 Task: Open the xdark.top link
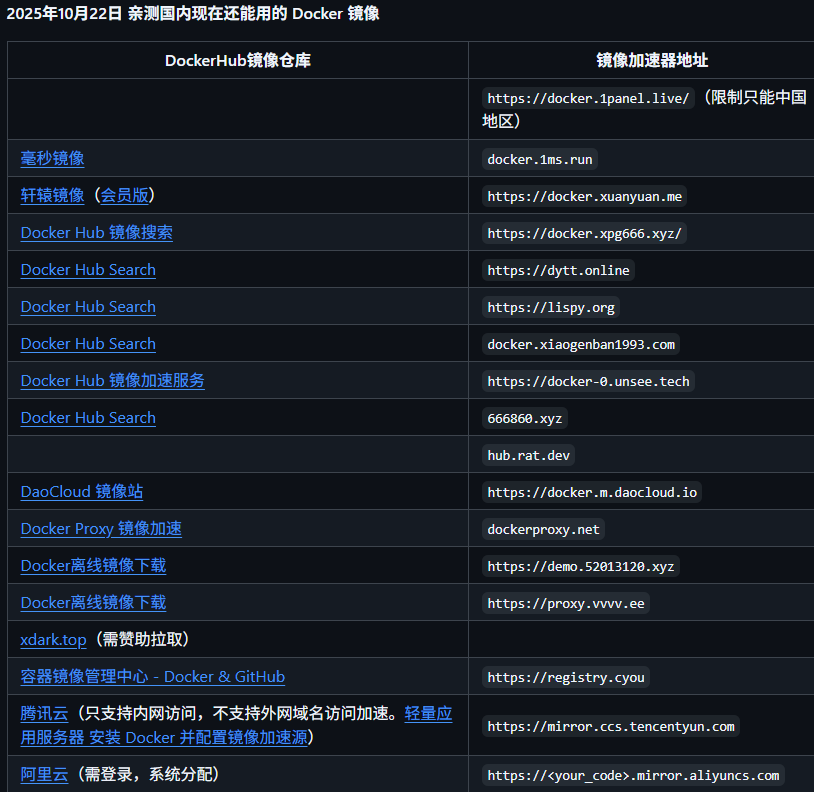click(x=53, y=639)
